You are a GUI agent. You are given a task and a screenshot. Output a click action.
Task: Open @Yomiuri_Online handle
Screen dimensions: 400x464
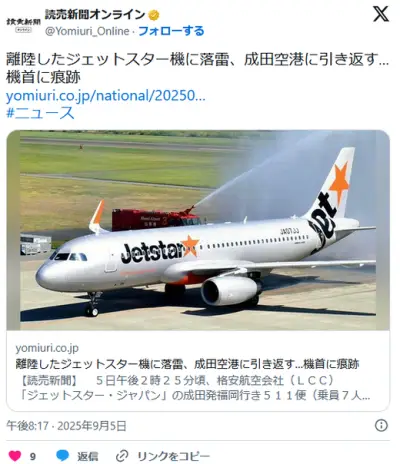pyautogui.click(x=87, y=31)
